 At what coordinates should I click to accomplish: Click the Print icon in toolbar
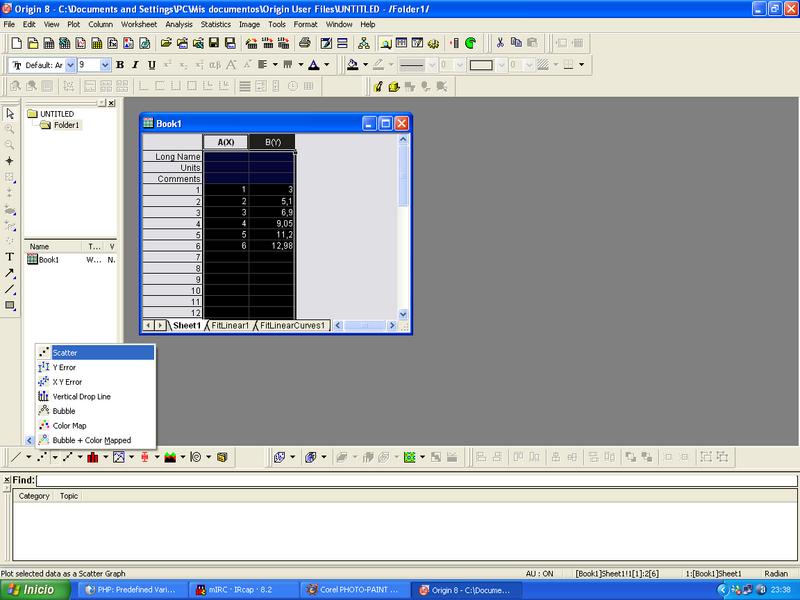click(305, 43)
